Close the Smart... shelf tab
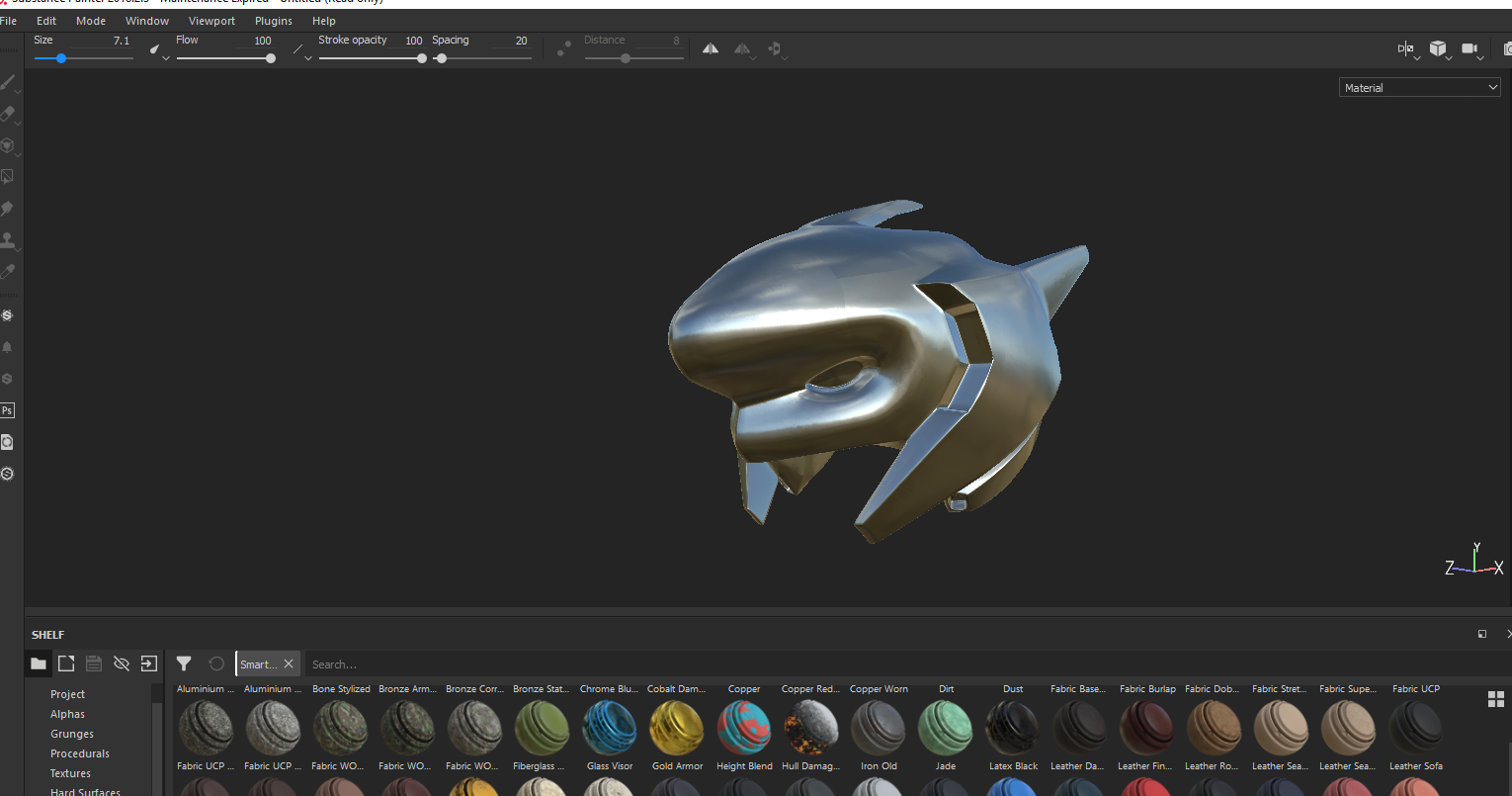1512x796 pixels. pos(289,663)
